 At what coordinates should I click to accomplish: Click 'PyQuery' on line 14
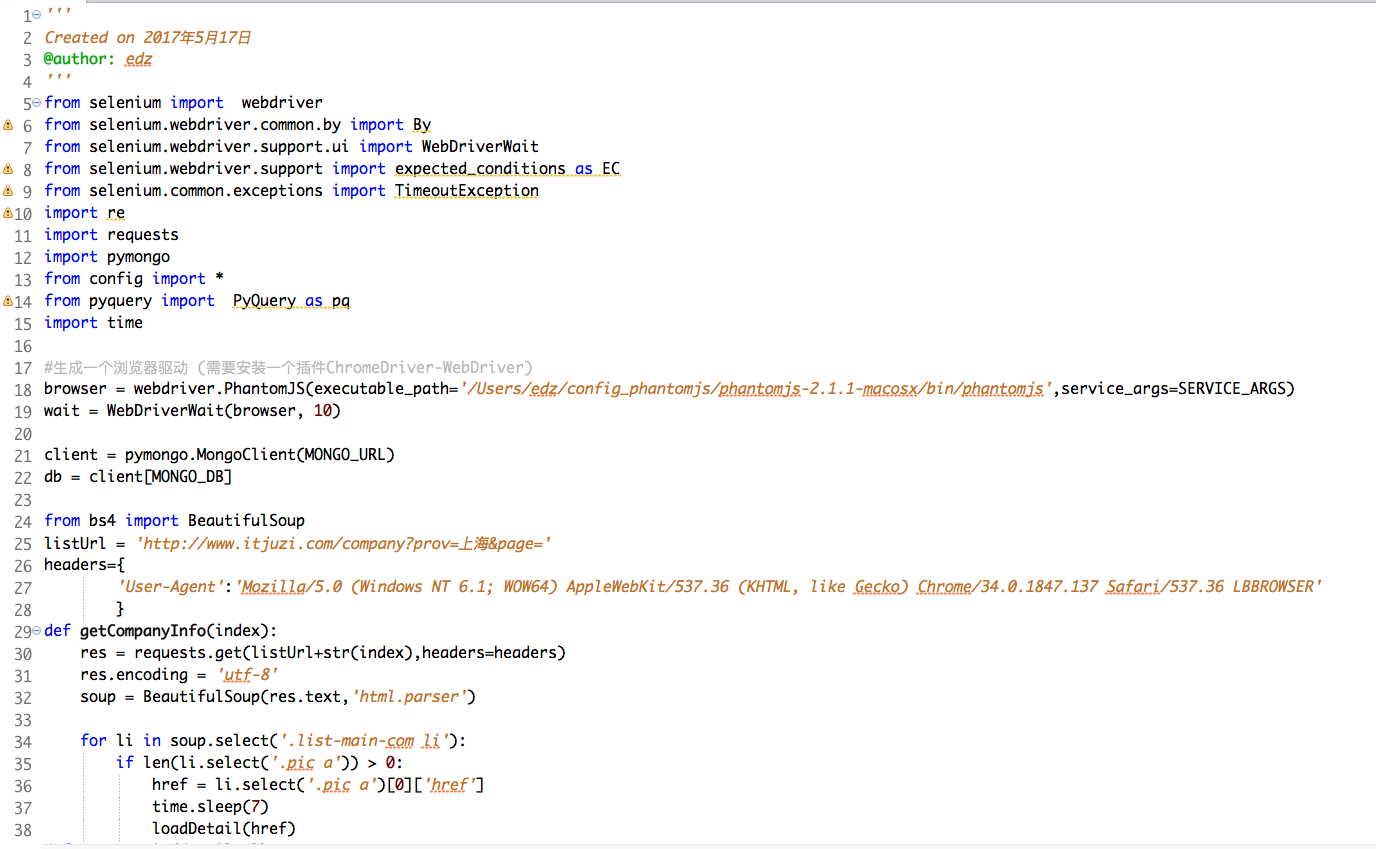[x=264, y=301]
